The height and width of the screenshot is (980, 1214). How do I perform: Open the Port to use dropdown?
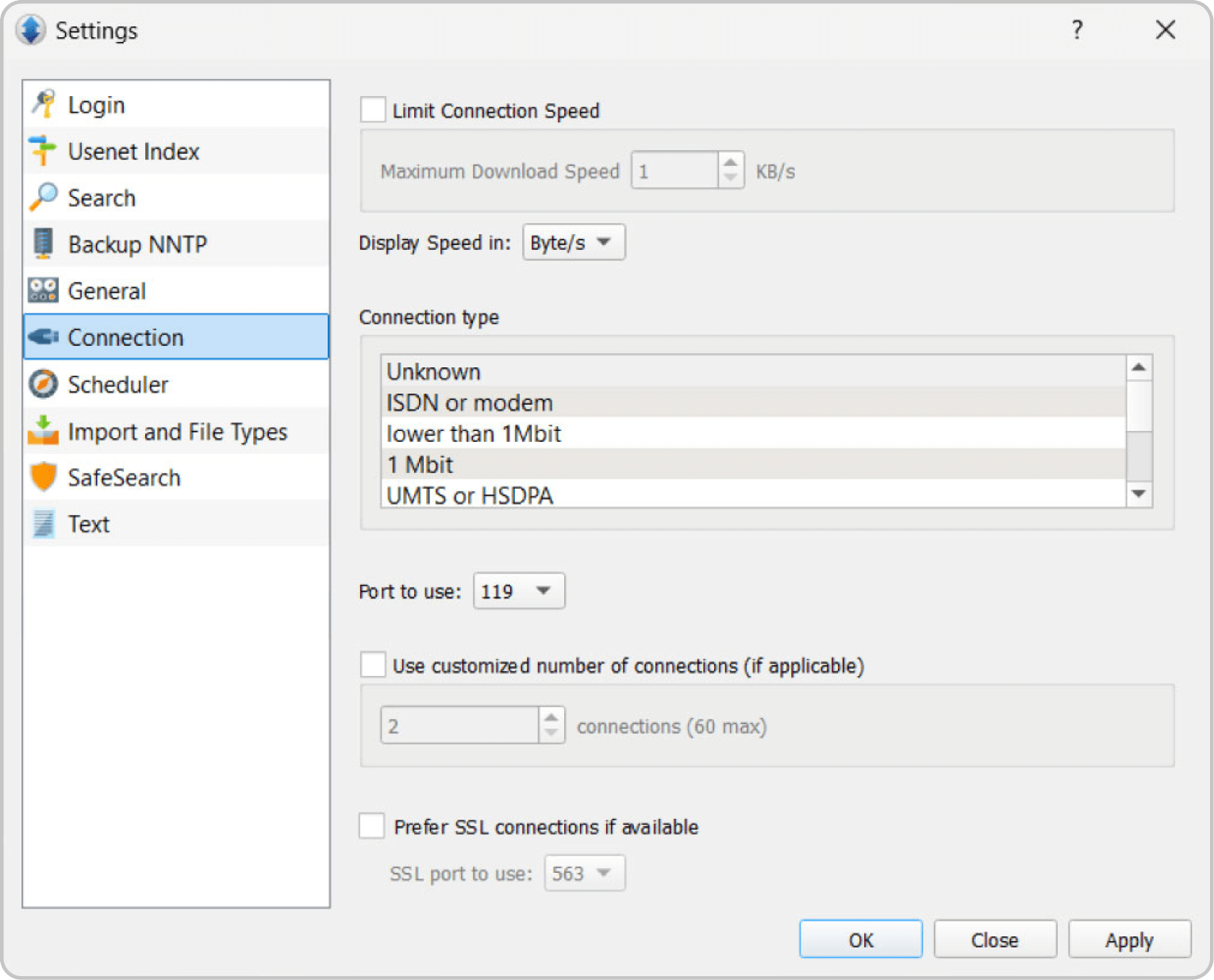coord(518,590)
